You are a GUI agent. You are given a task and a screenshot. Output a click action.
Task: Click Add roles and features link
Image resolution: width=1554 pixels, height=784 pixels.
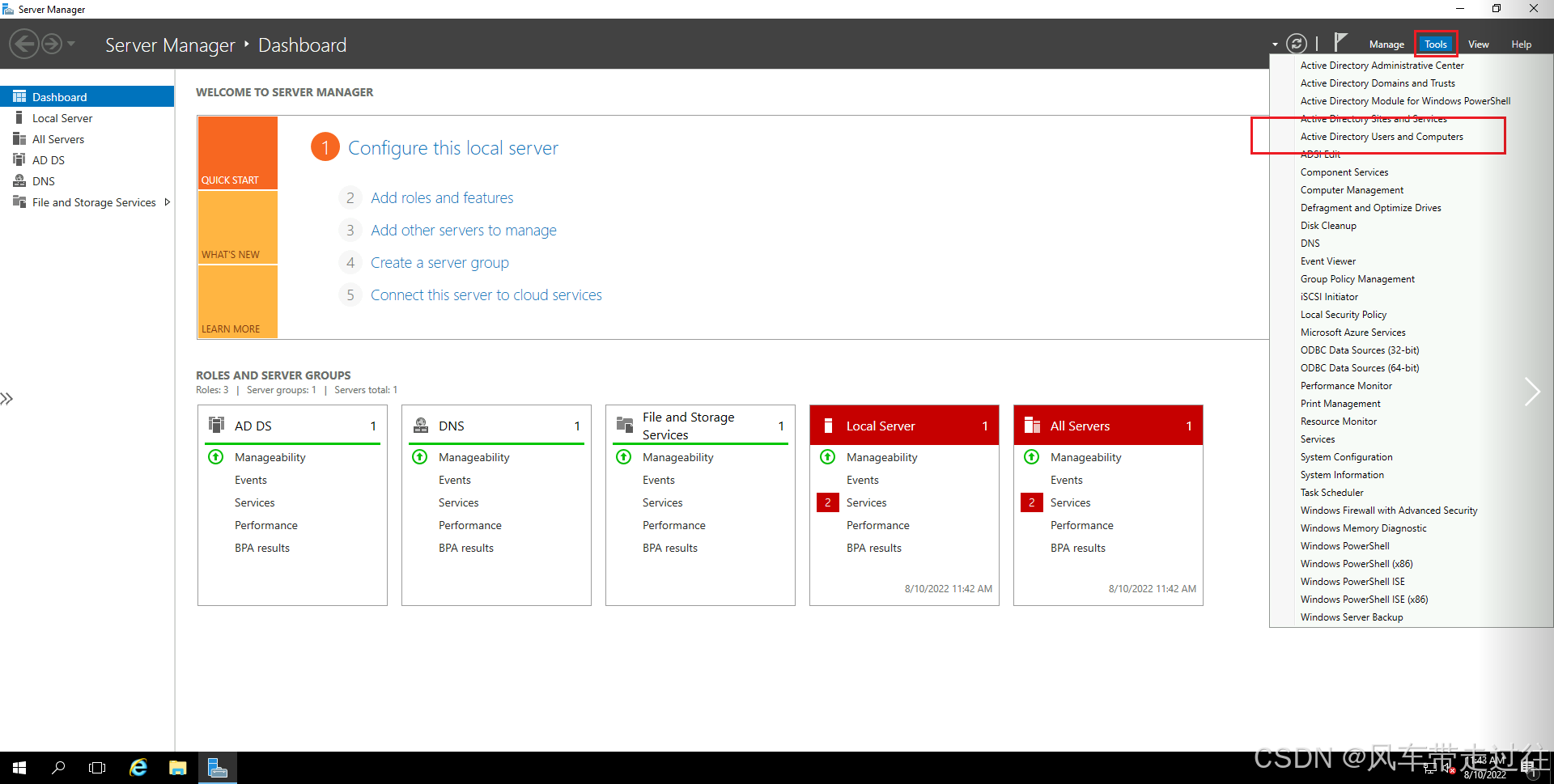coord(442,197)
